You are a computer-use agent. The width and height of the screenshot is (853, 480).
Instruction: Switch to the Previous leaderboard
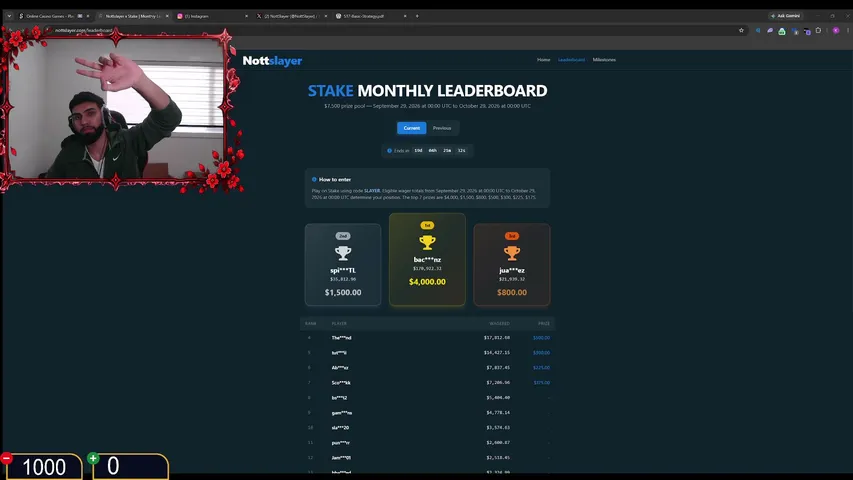(442, 128)
